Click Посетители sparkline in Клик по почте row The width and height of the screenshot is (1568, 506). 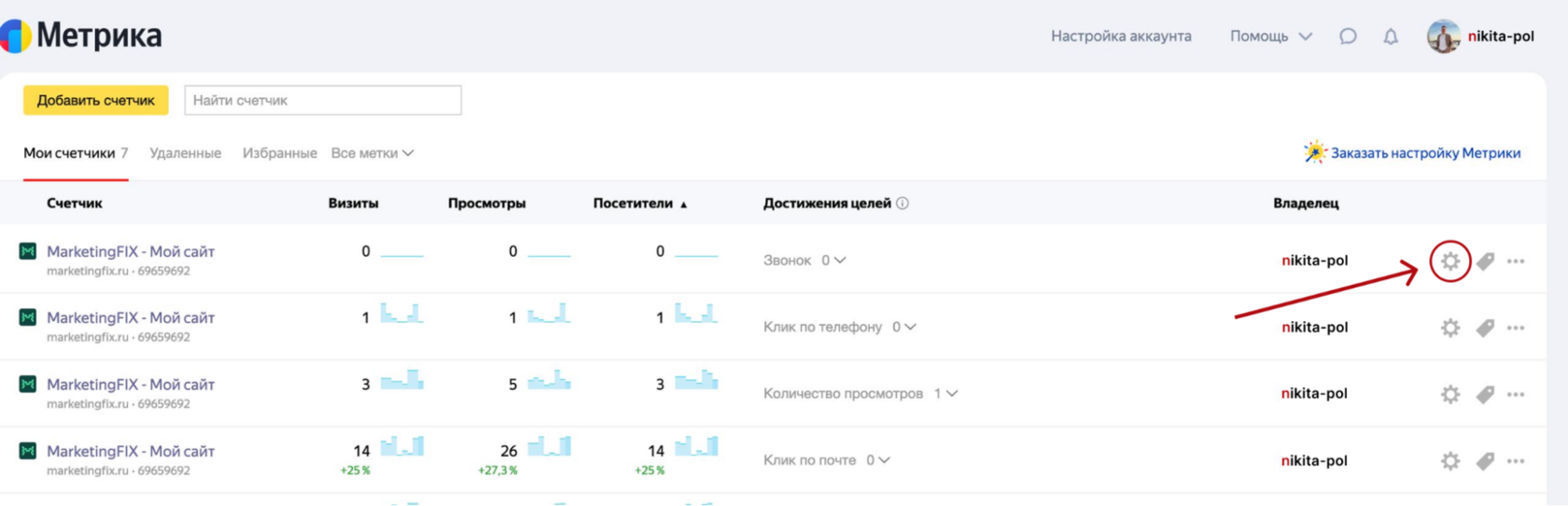pyautogui.click(x=696, y=446)
